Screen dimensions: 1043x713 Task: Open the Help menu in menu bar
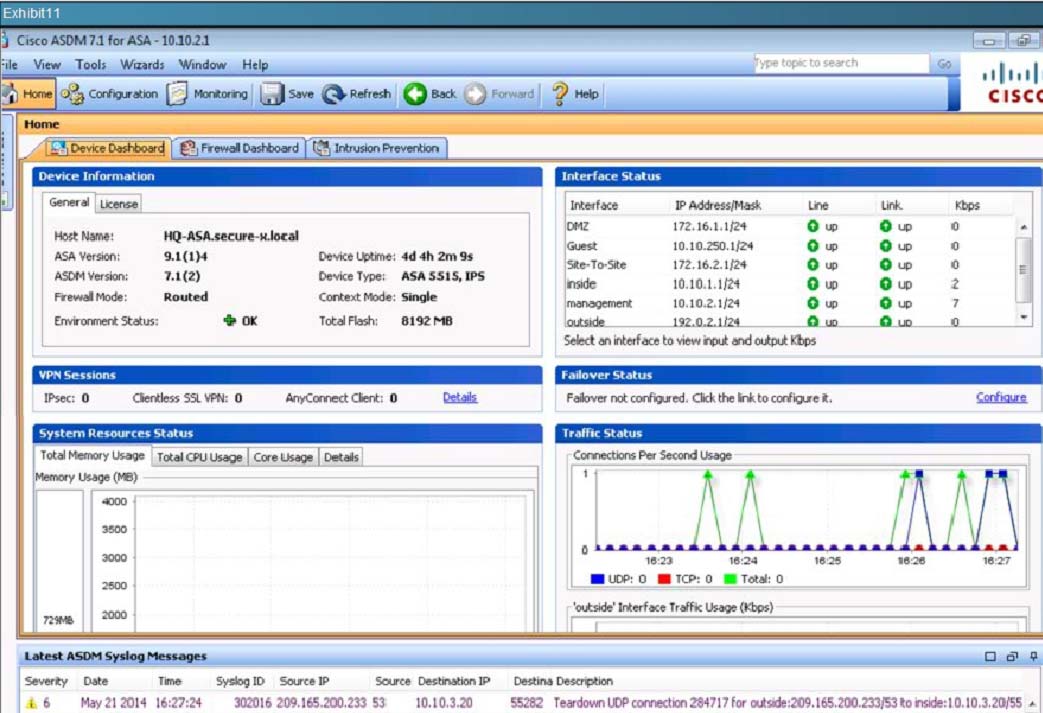tap(255, 65)
